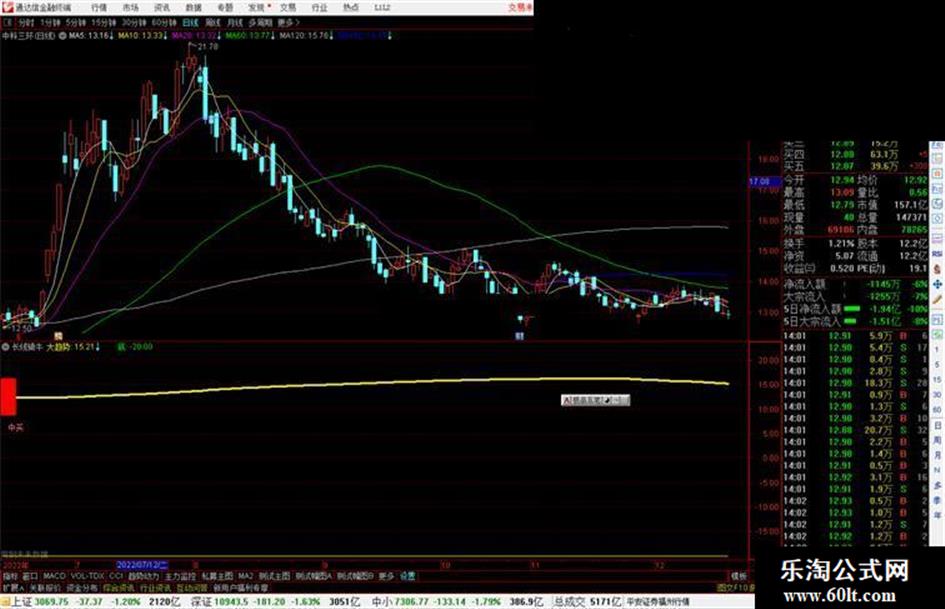945x609 pixels.
Task: Switch chart to 60分钟 period
Action: coord(164,22)
